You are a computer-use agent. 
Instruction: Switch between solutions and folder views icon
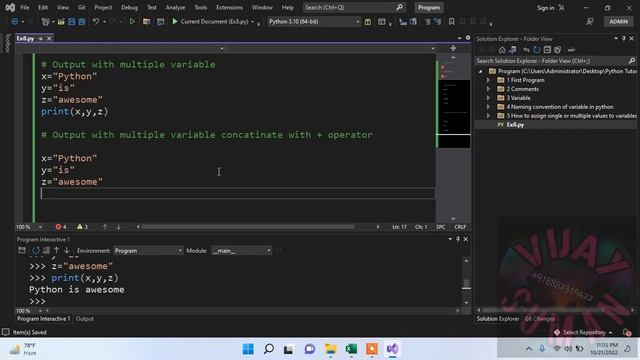point(513,50)
